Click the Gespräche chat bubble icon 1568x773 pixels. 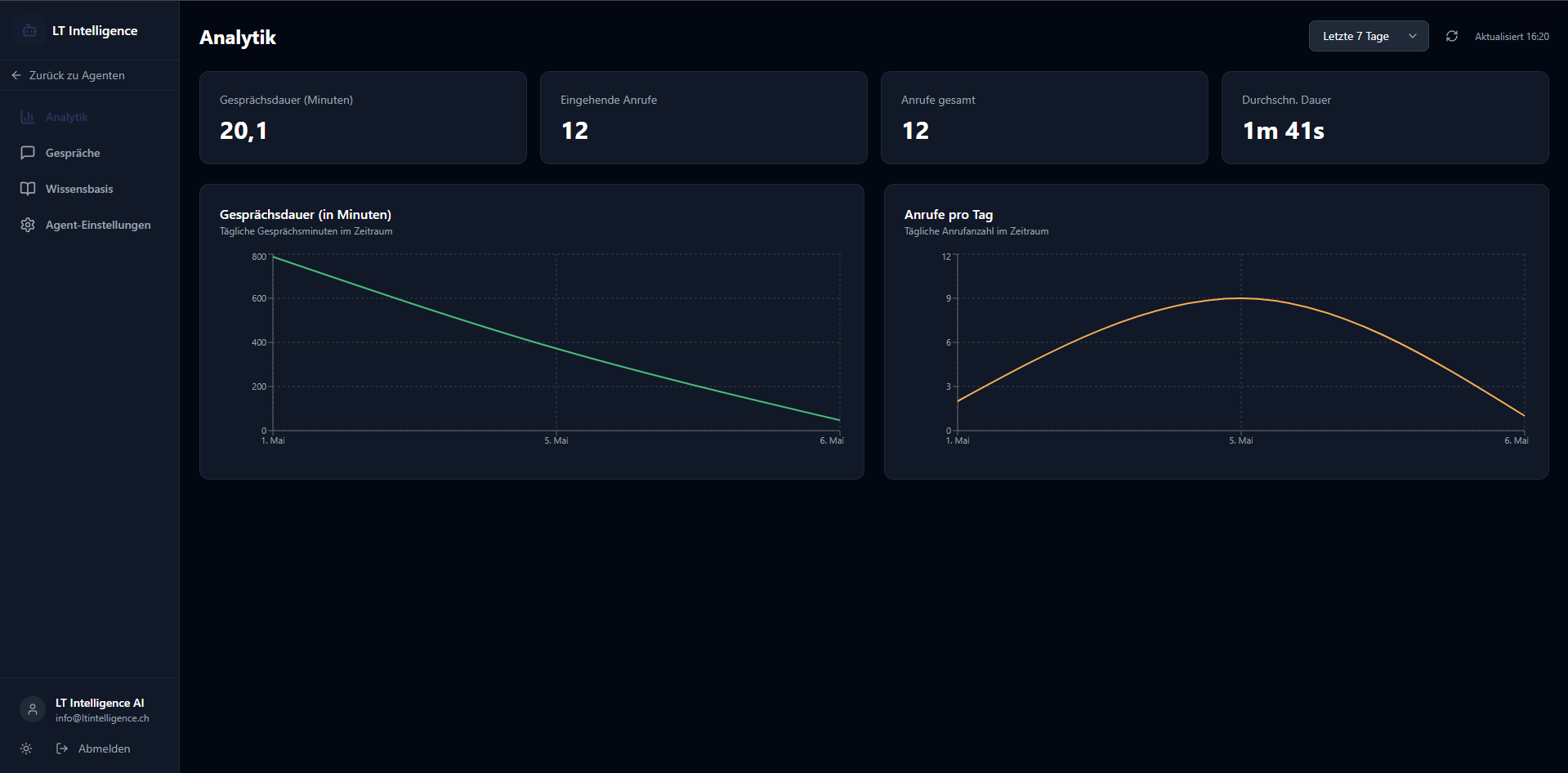[x=28, y=153]
